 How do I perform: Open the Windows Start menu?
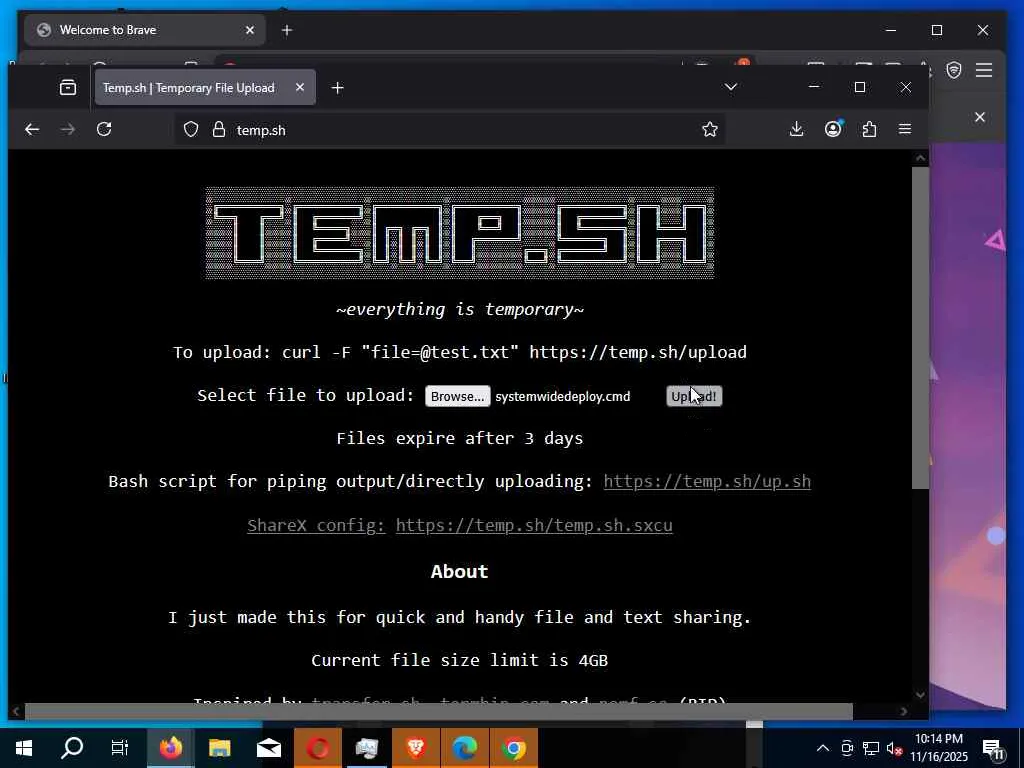click(x=24, y=748)
